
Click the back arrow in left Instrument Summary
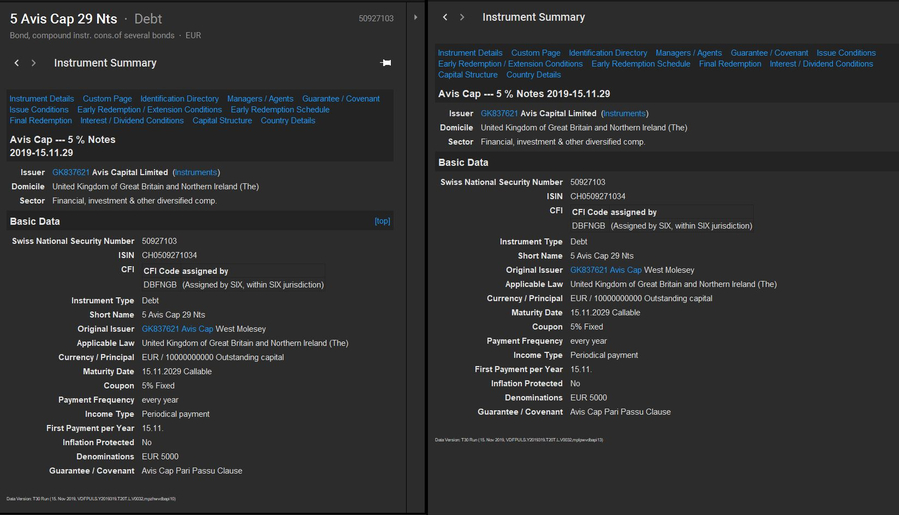point(17,63)
